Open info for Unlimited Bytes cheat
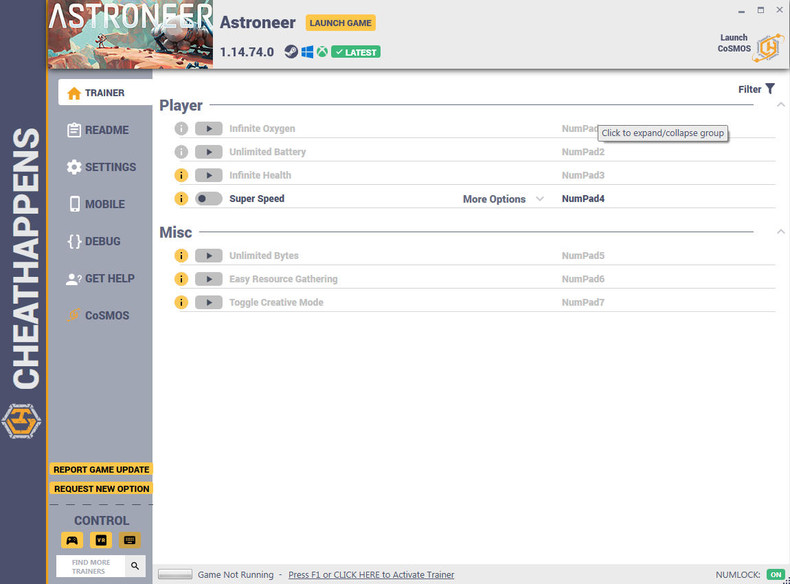The image size is (790, 584). click(x=181, y=255)
